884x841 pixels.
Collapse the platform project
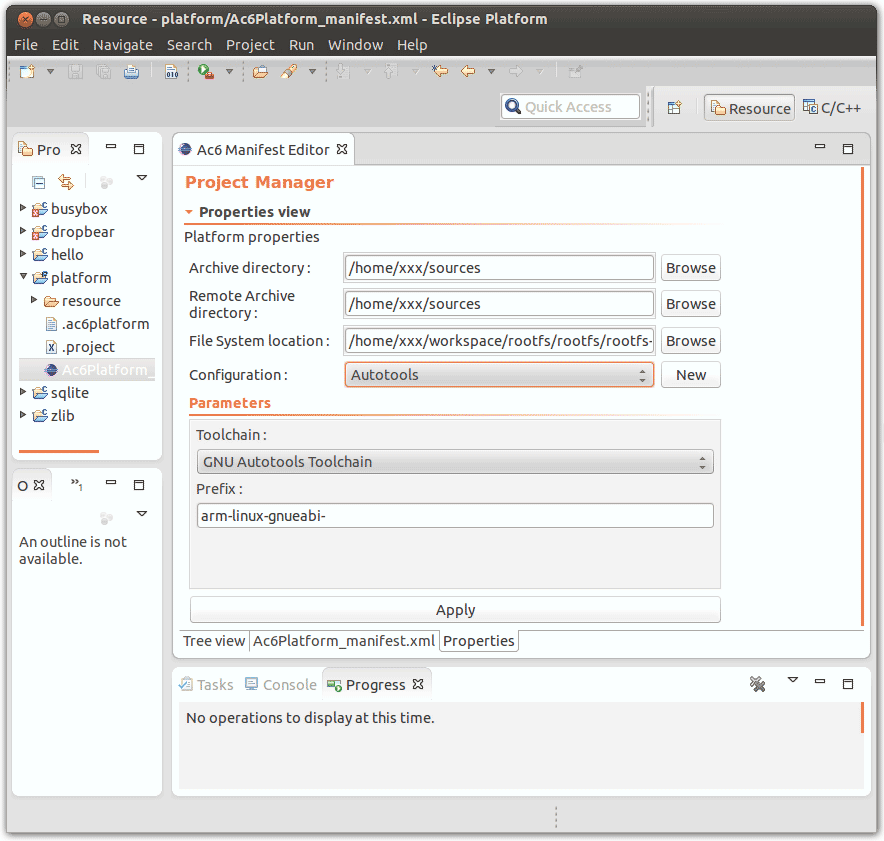click(x=23, y=276)
